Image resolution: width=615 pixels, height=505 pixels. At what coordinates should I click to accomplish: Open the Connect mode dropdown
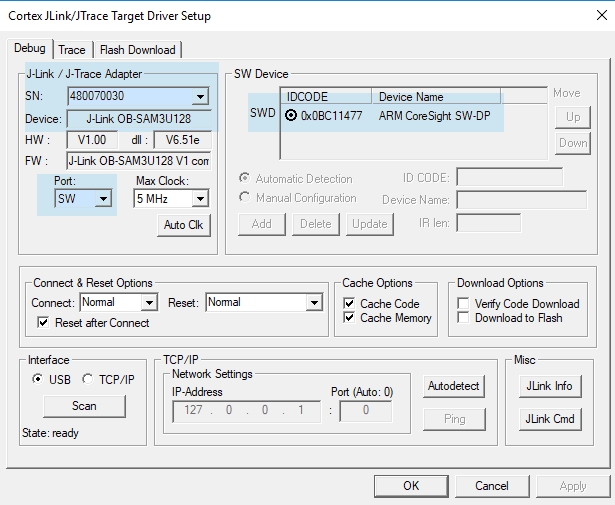tap(149, 303)
